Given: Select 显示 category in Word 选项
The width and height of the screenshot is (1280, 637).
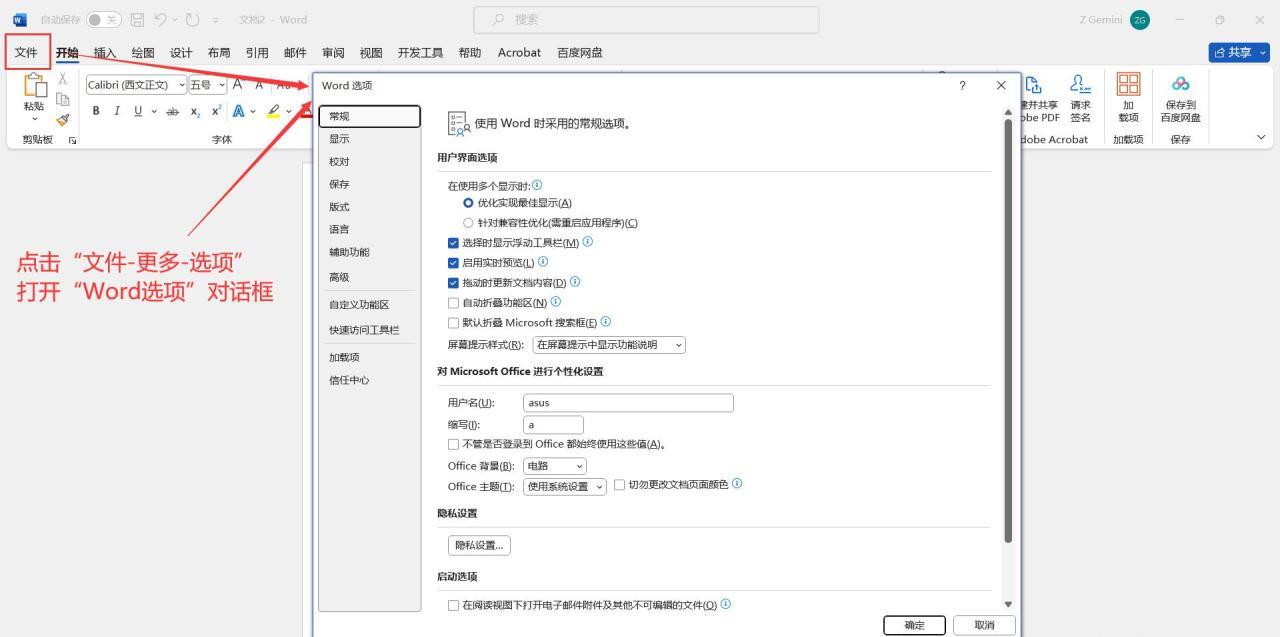Looking at the screenshot, I should (370, 139).
